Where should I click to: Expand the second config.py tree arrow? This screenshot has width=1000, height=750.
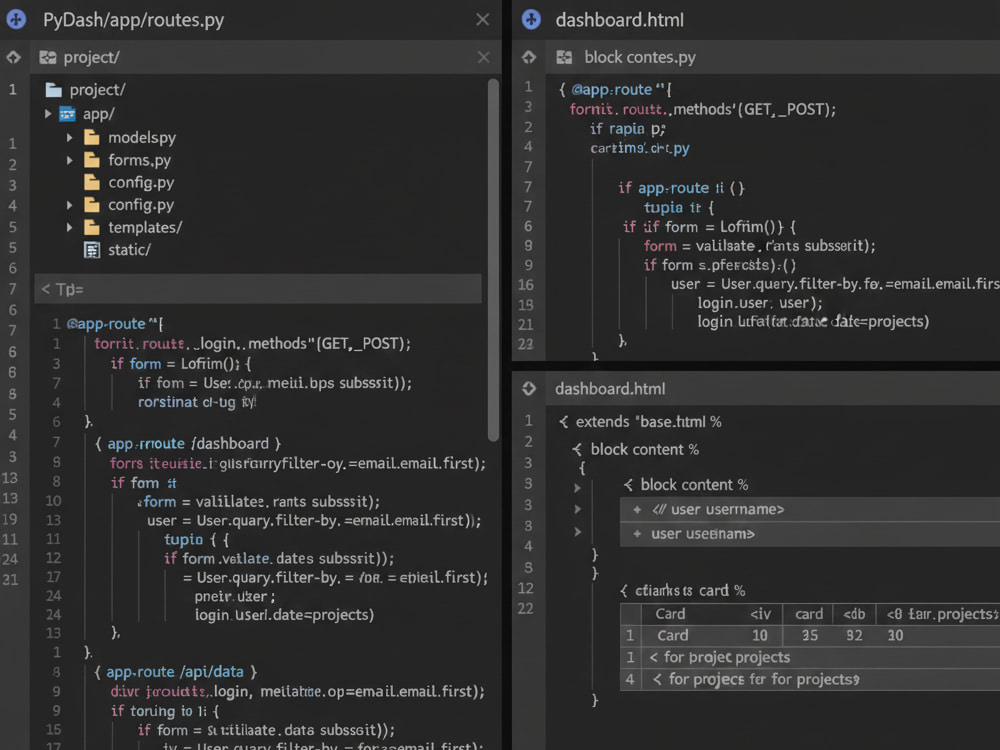pos(70,205)
